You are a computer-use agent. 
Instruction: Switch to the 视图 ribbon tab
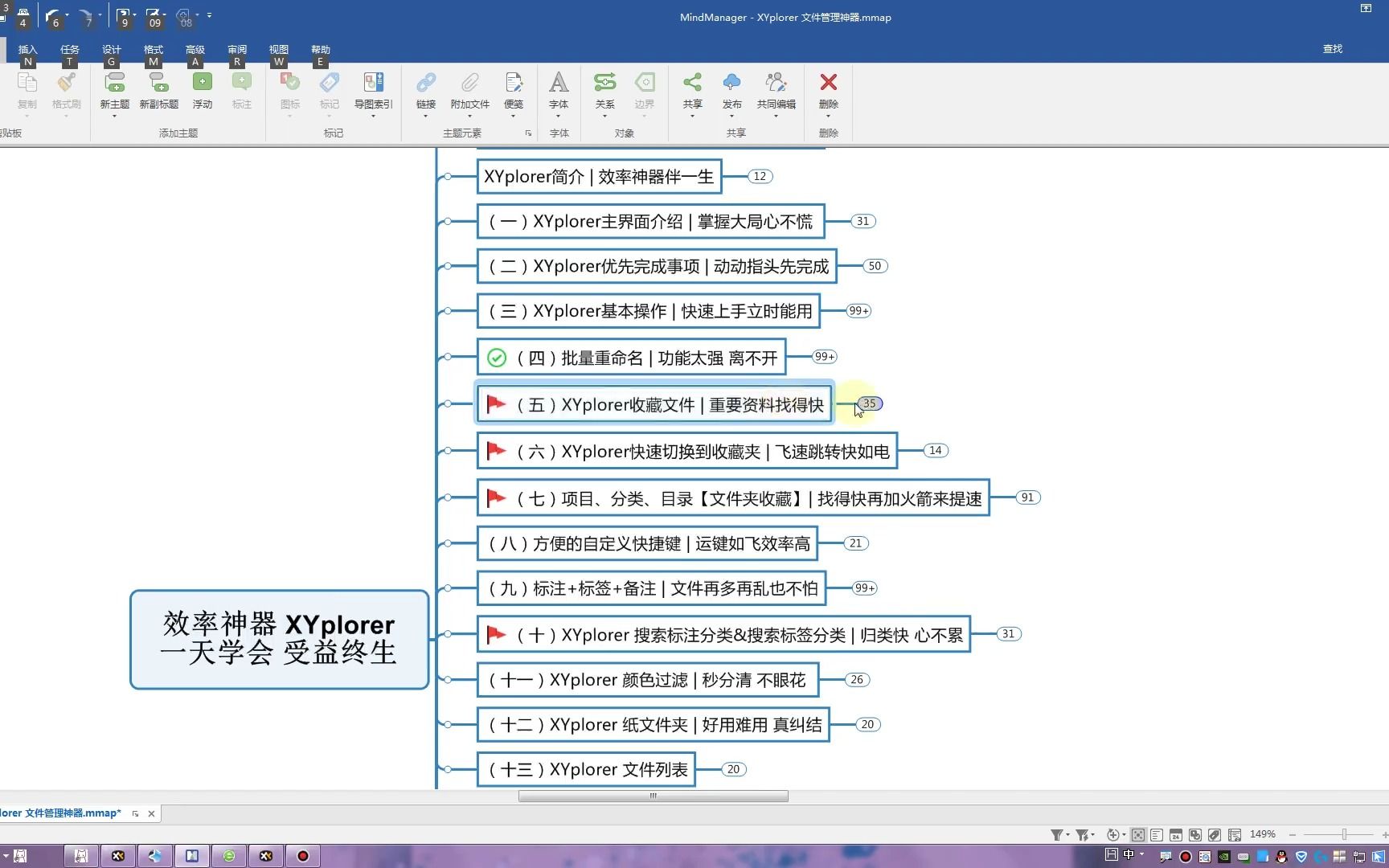[278, 49]
